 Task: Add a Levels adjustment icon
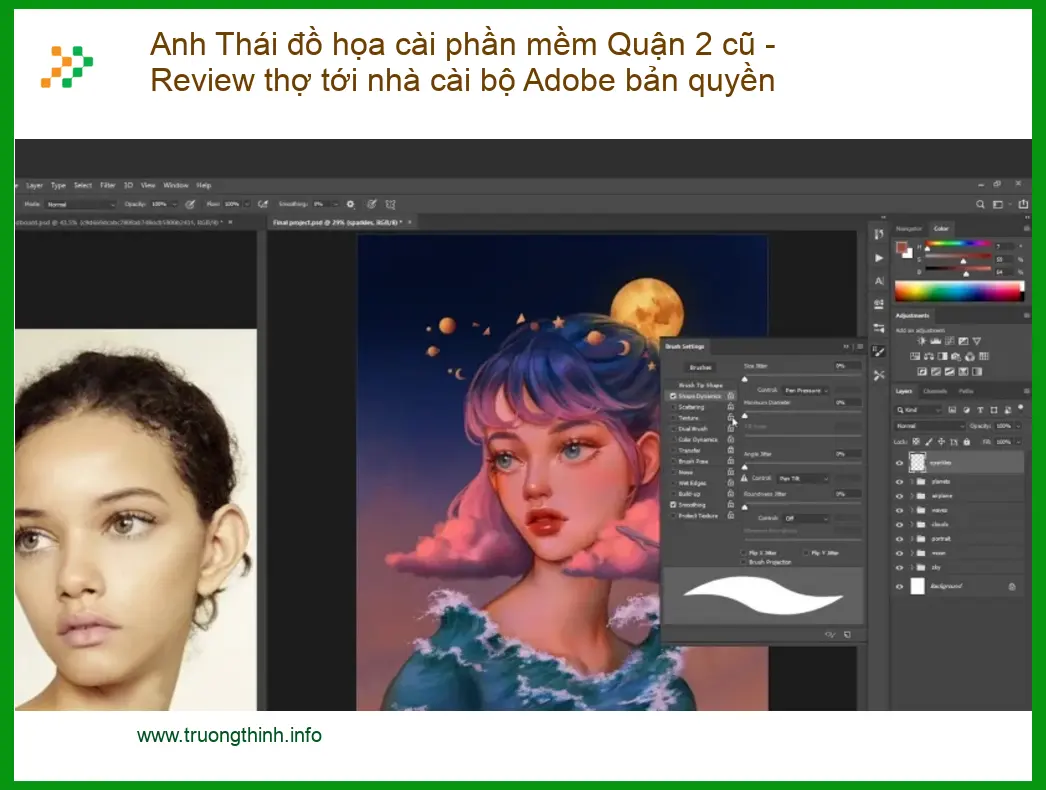[935, 341]
